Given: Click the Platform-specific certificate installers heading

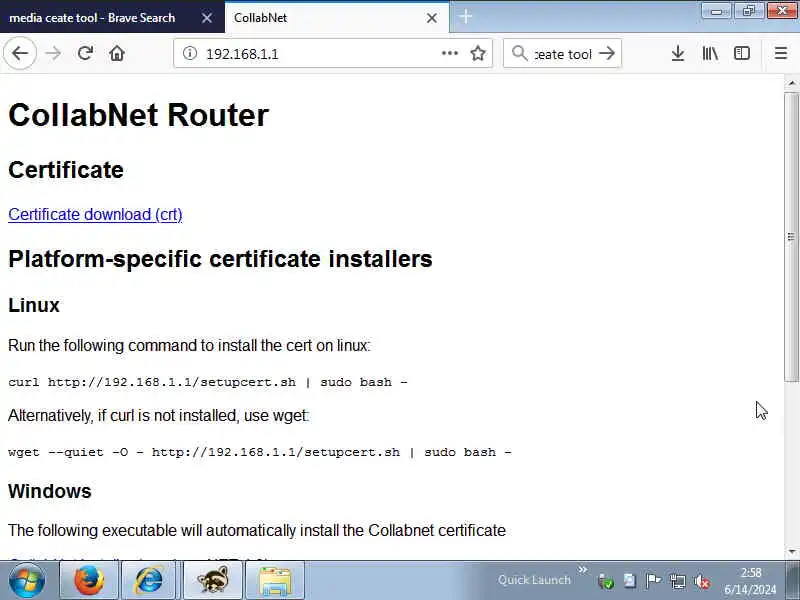Looking at the screenshot, I should (x=220, y=259).
